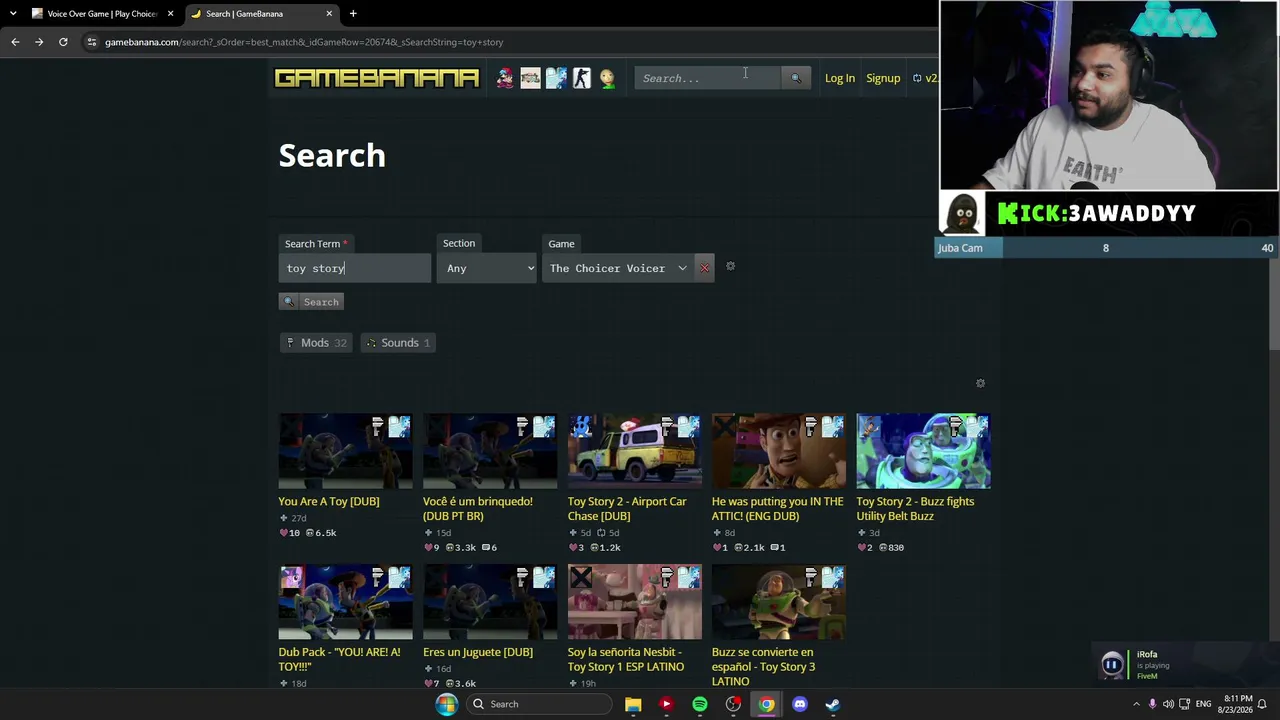1280x720 pixels.
Task: Open volume control in system tray
Action: tap(1168, 704)
